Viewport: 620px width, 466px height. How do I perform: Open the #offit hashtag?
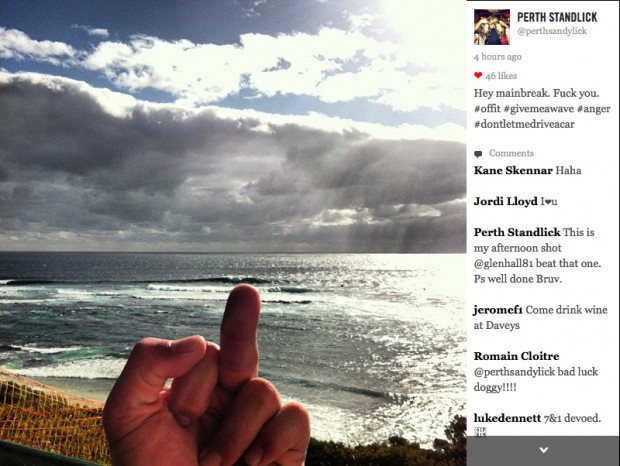pyautogui.click(x=487, y=109)
